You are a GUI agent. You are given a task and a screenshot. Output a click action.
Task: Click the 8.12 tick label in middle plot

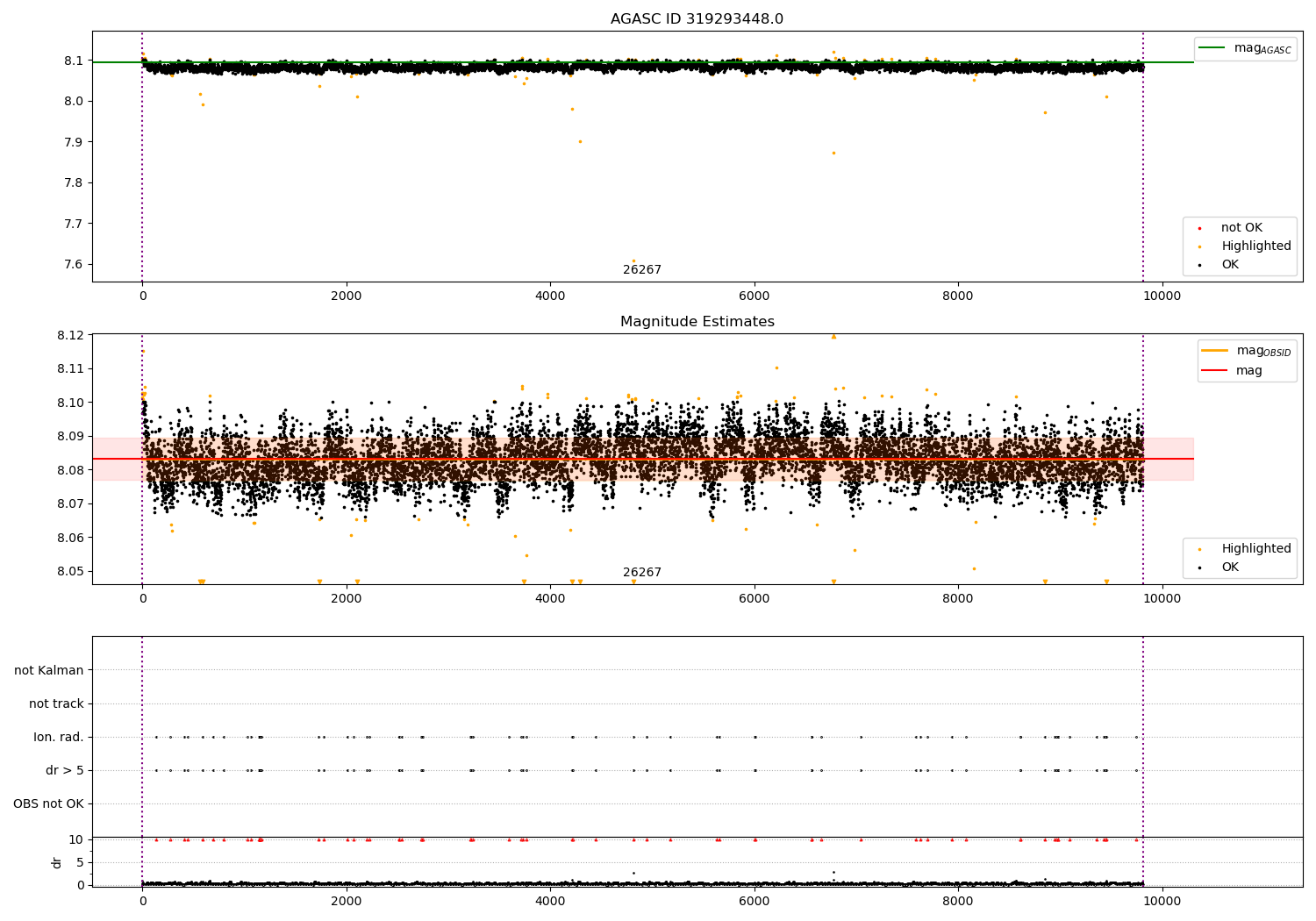coord(69,335)
